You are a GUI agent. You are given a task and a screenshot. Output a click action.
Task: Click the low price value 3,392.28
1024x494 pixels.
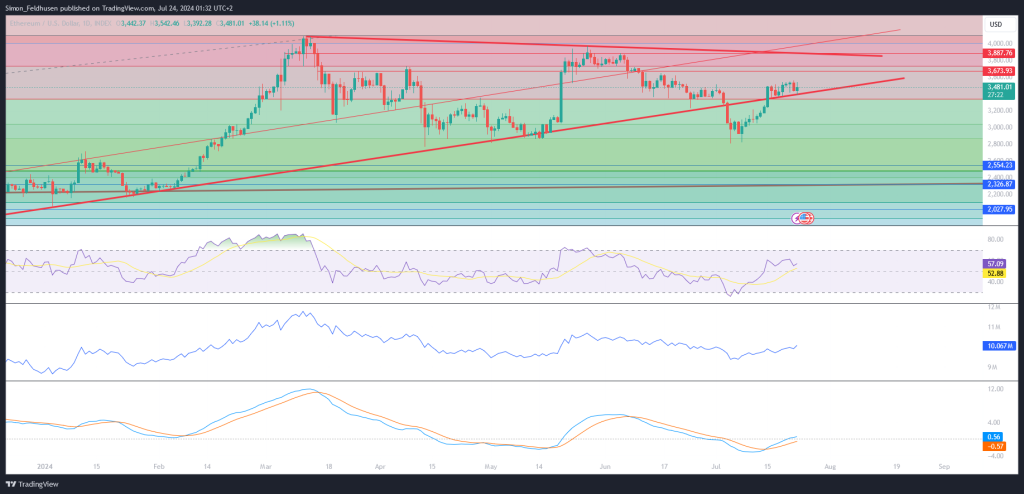[200, 24]
